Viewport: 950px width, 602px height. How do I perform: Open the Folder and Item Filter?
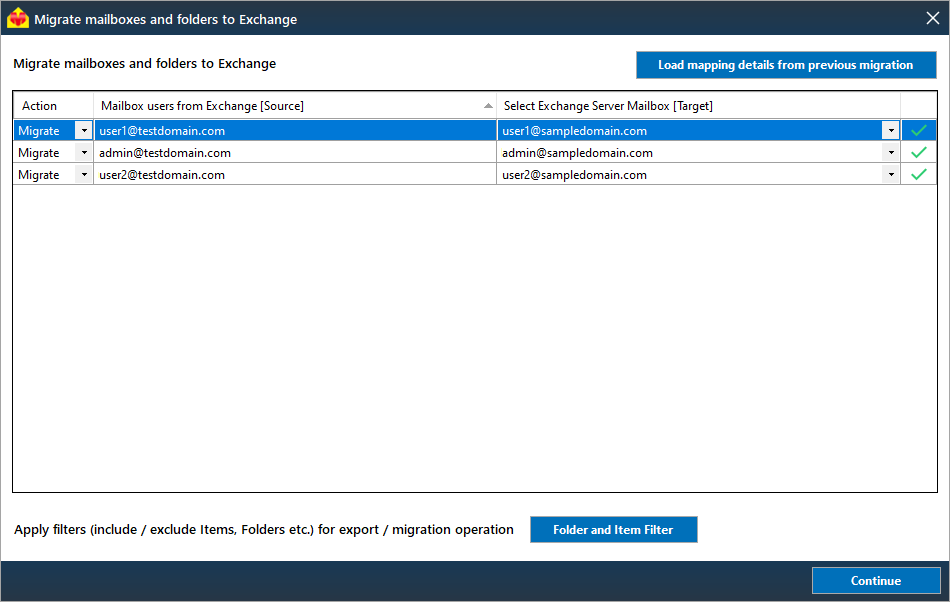coord(613,529)
